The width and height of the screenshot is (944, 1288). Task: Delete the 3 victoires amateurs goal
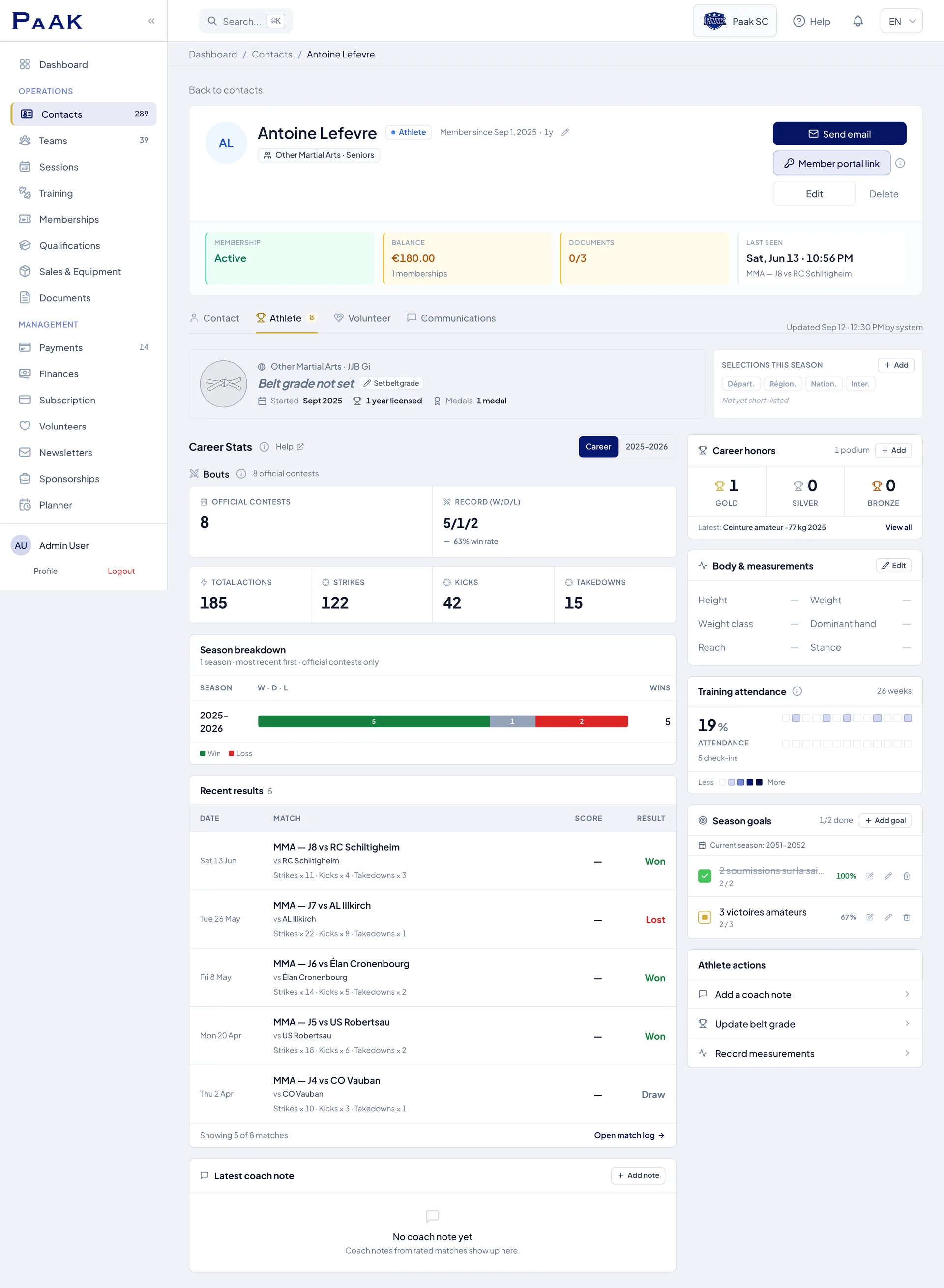pyautogui.click(x=906, y=917)
